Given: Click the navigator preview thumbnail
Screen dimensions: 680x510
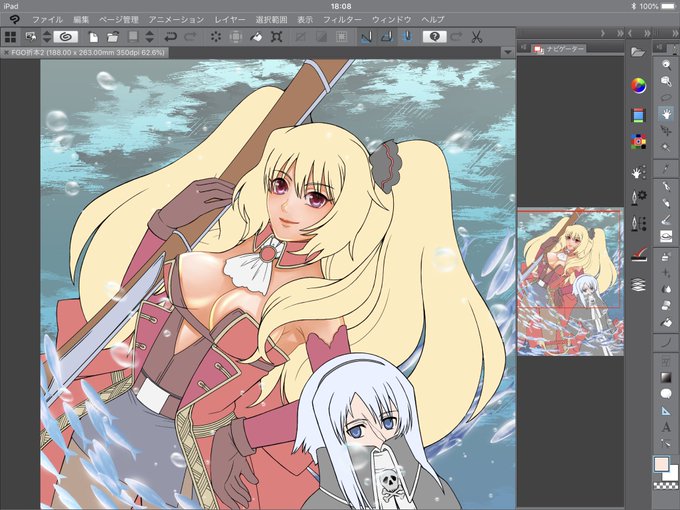Looking at the screenshot, I should (570, 282).
